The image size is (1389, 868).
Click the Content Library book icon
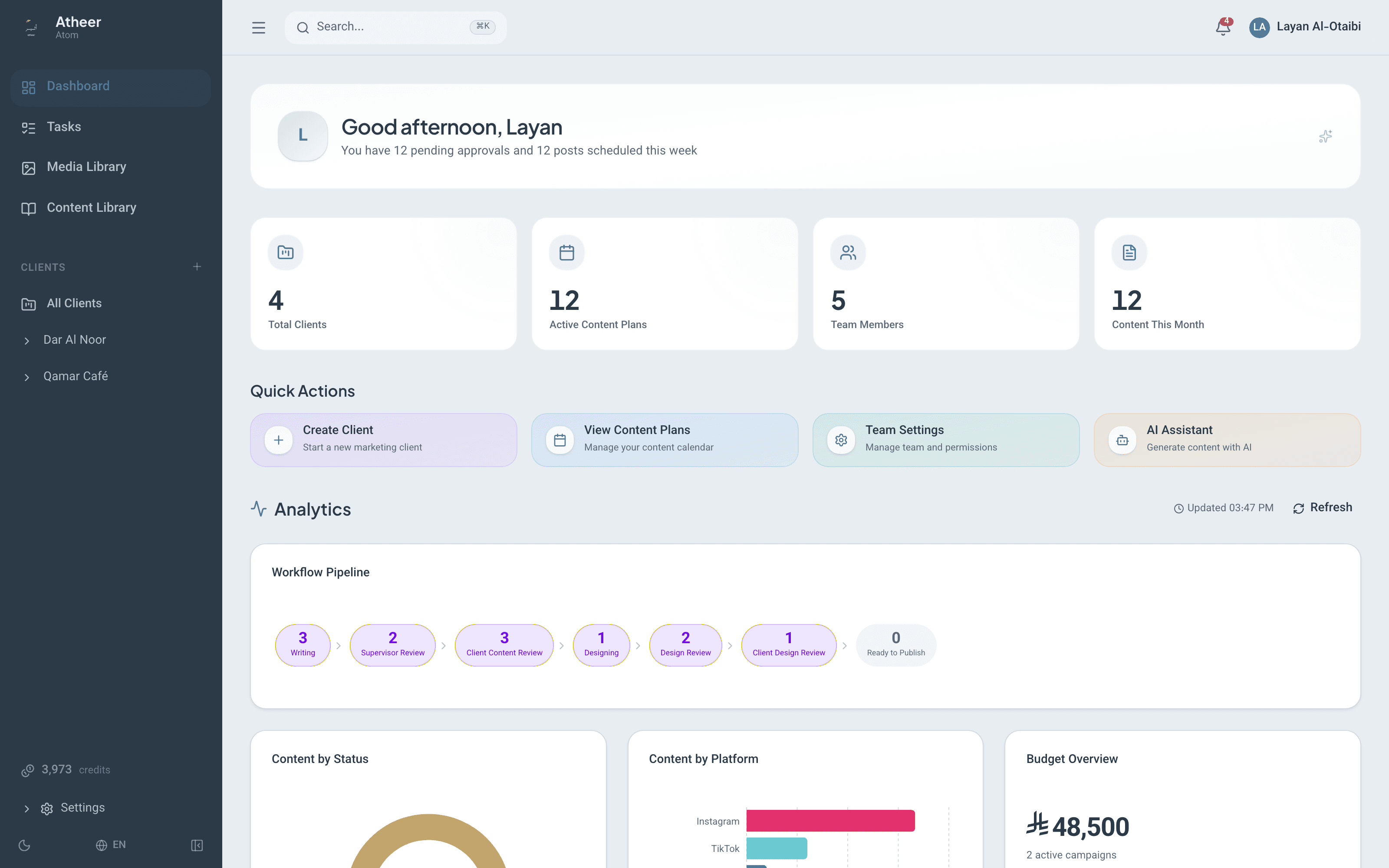click(x=29, y=209)
